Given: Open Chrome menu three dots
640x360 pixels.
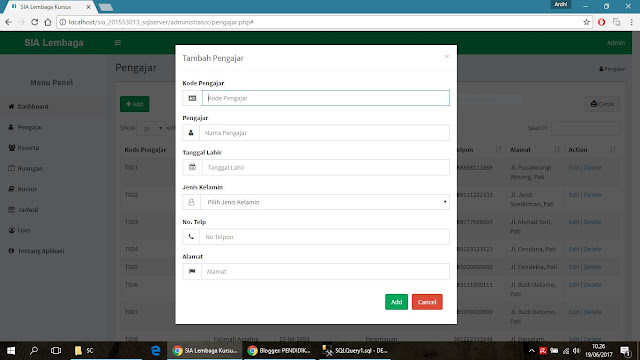Looking at the screenshot, I should pyautogui.click(x=632, y=22).
